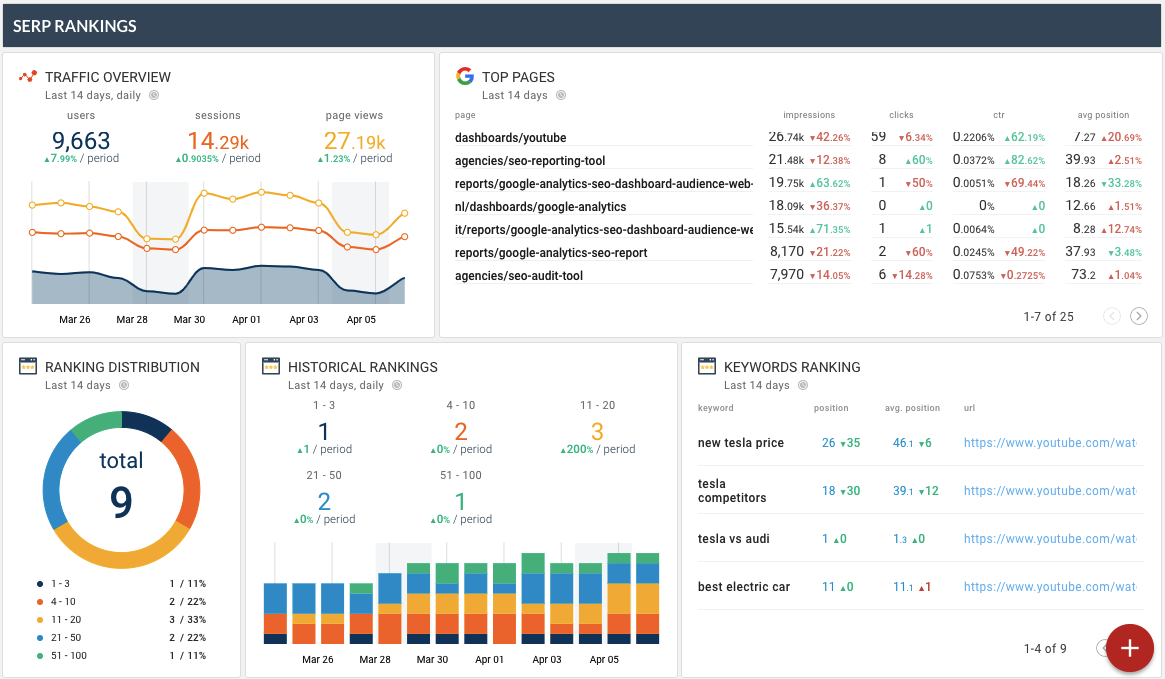This screenshot has width=1165, height=679.
Task: Sort Top Pages by clicks column
Action: tap(901, 115)
